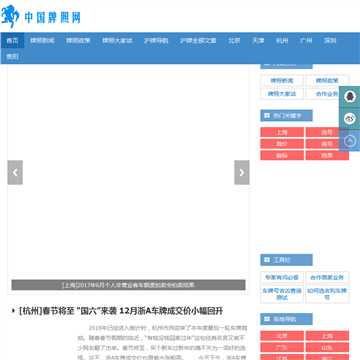Select 指标 hot keyword tag
This screenshot has height=360, width=360.
pos(282,155)
